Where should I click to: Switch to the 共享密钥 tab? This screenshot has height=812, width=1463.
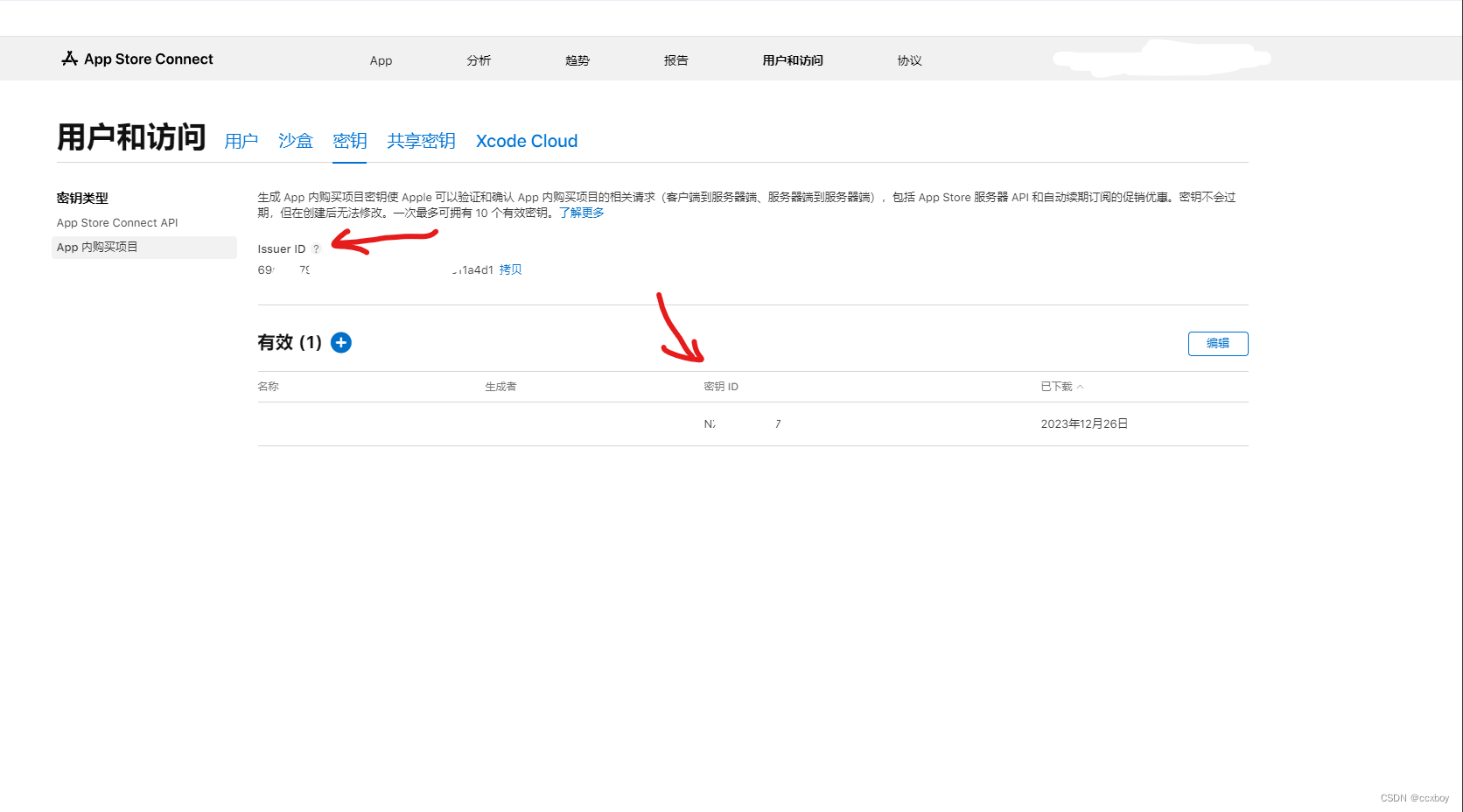click(422, 141)
